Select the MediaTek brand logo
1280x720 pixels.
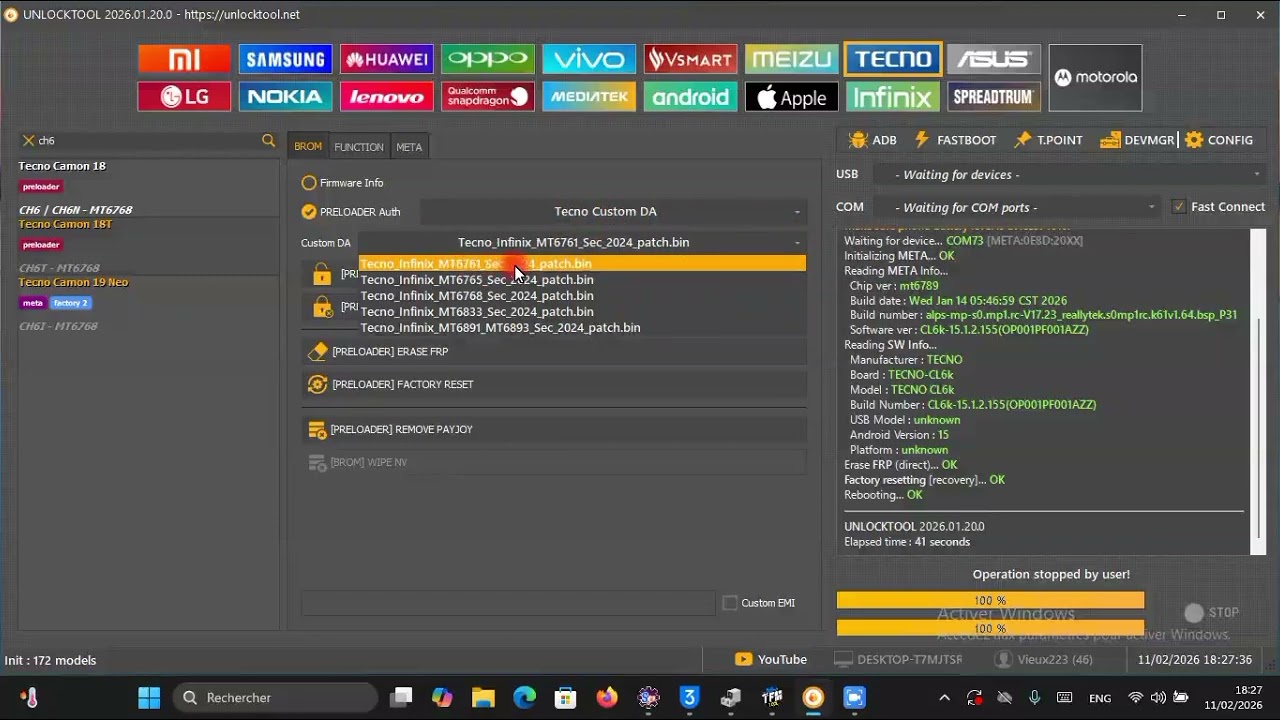coord(589,97)
